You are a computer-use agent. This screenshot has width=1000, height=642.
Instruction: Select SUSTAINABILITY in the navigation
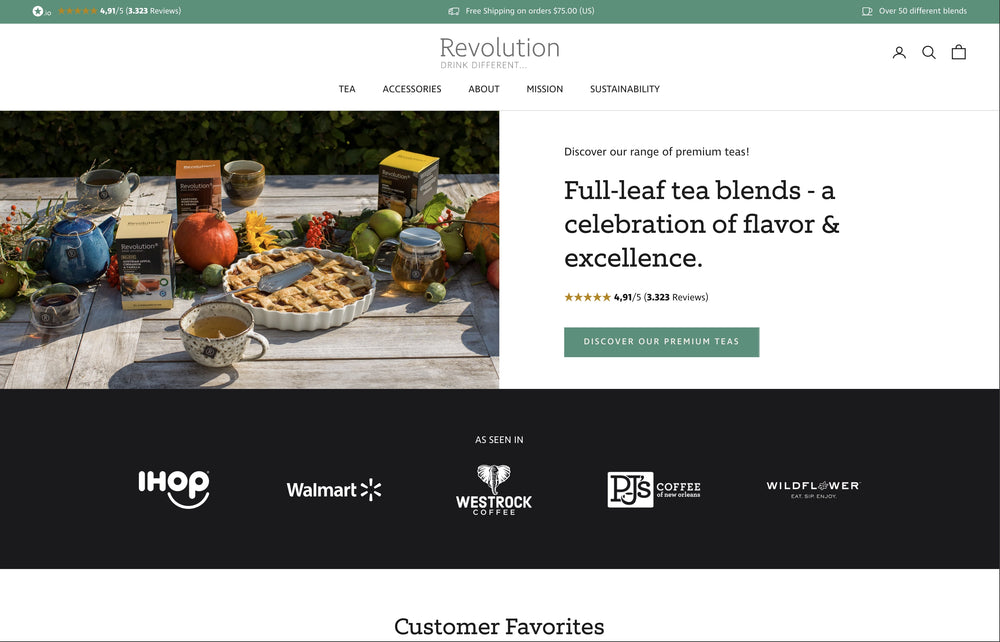point(624,89)
